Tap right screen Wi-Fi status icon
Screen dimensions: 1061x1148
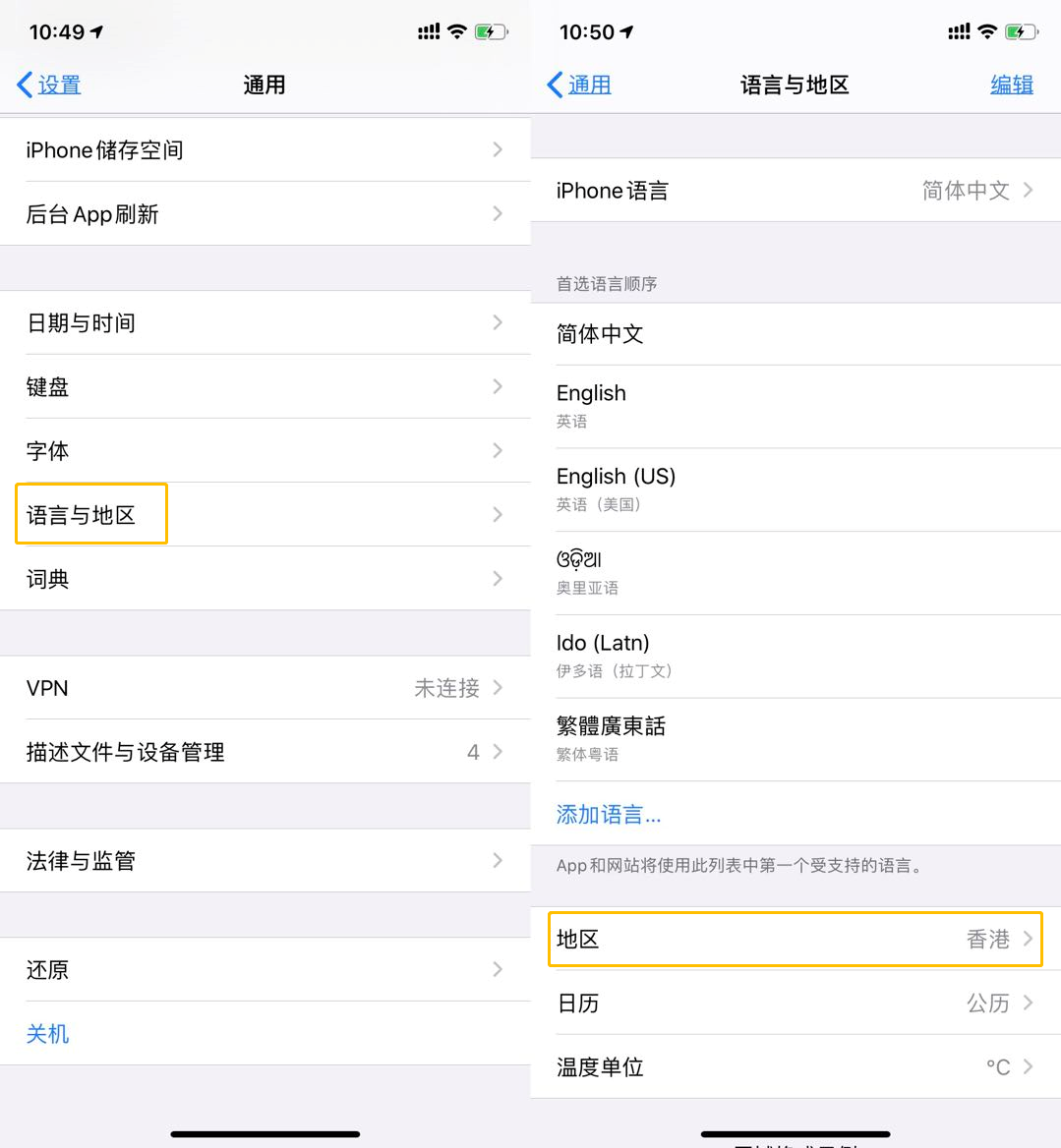(987, 31)
